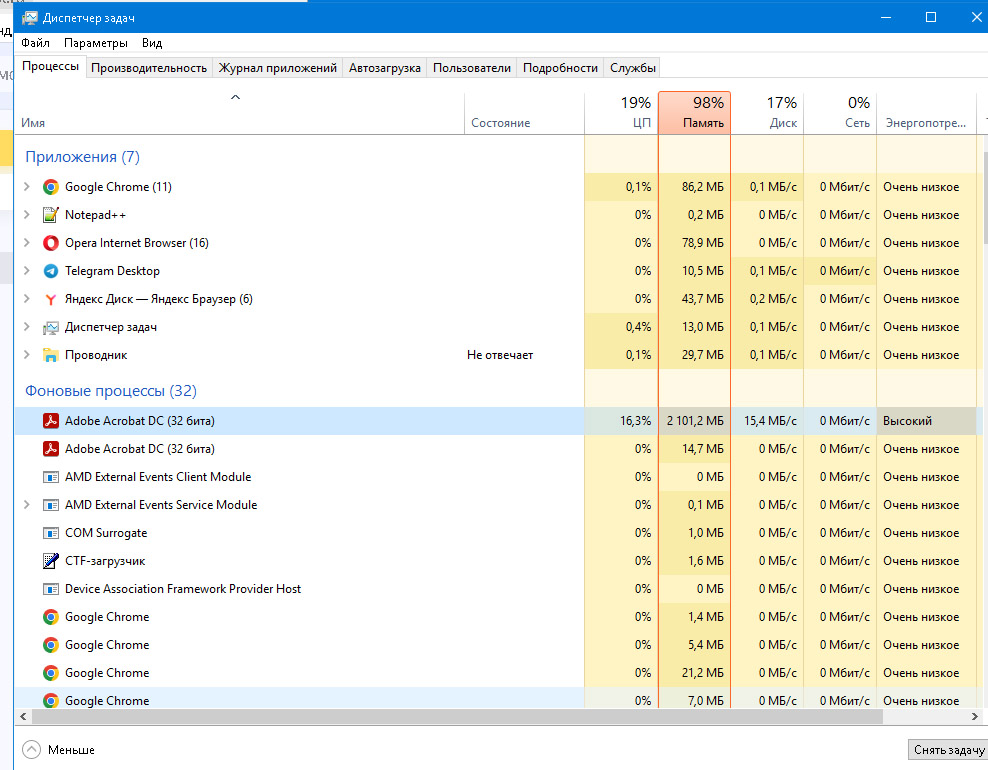Switch to the Подробности tab

[x=560, y=67]
